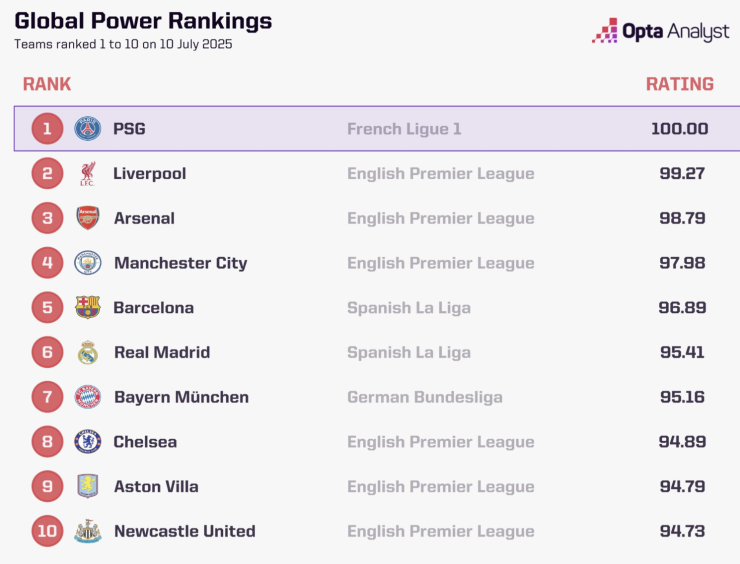This screenshot has width=740, height=564.
Task: Click French Ligue 1 league label
Action: (404, 129)
